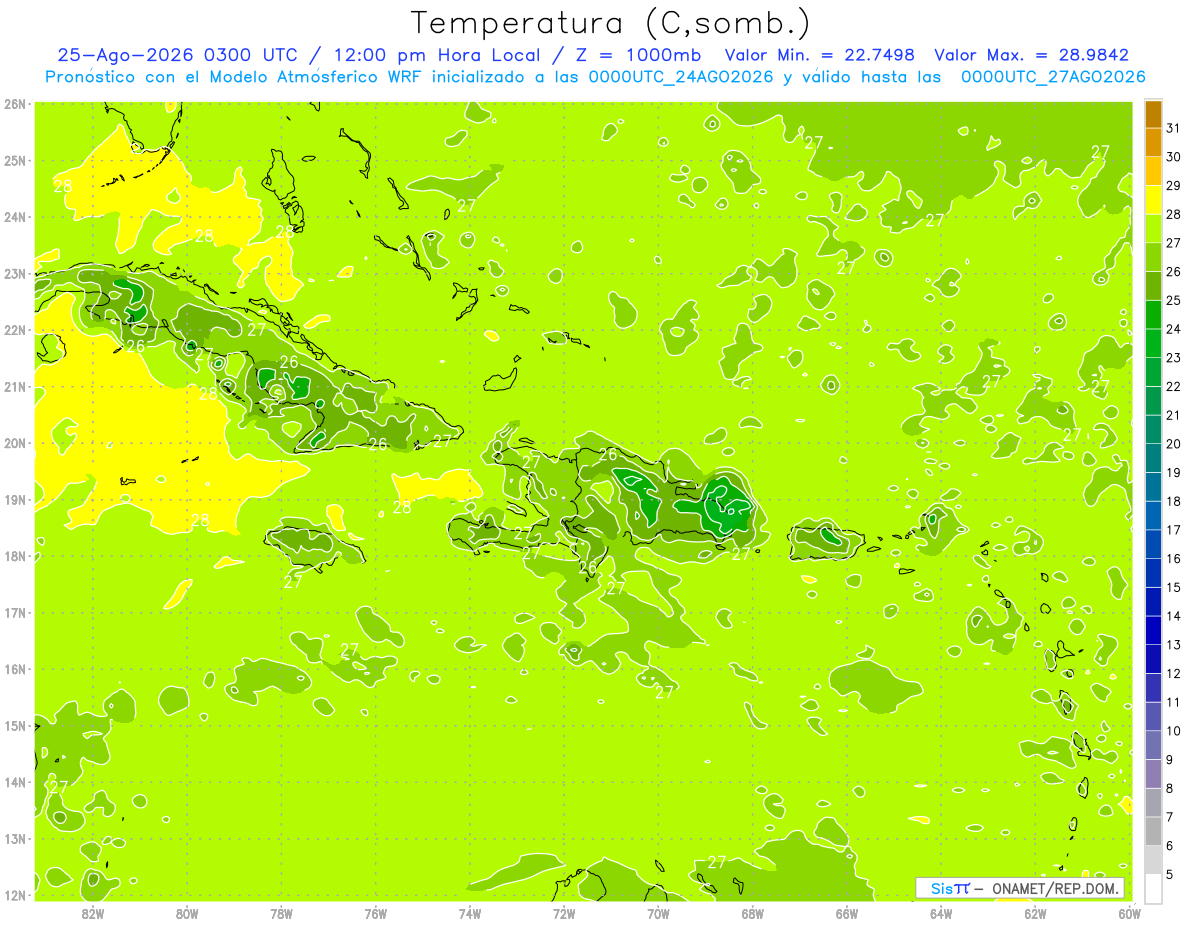This screenshot has width=1200, height=927.
Task: Select the lime 27–28 legend swatch
Action: [x=1153, y=229]
